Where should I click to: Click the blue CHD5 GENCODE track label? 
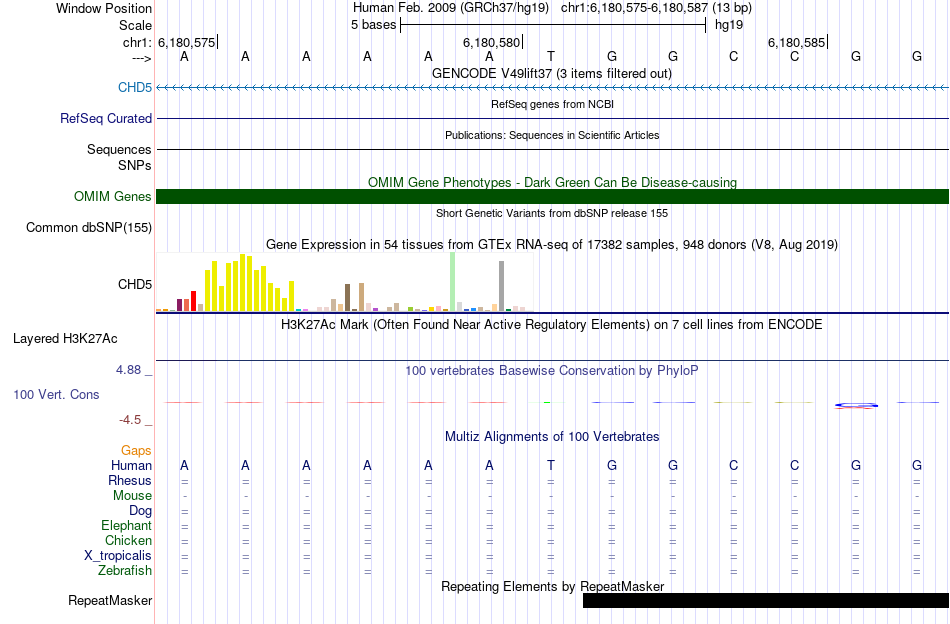point(135,87)
